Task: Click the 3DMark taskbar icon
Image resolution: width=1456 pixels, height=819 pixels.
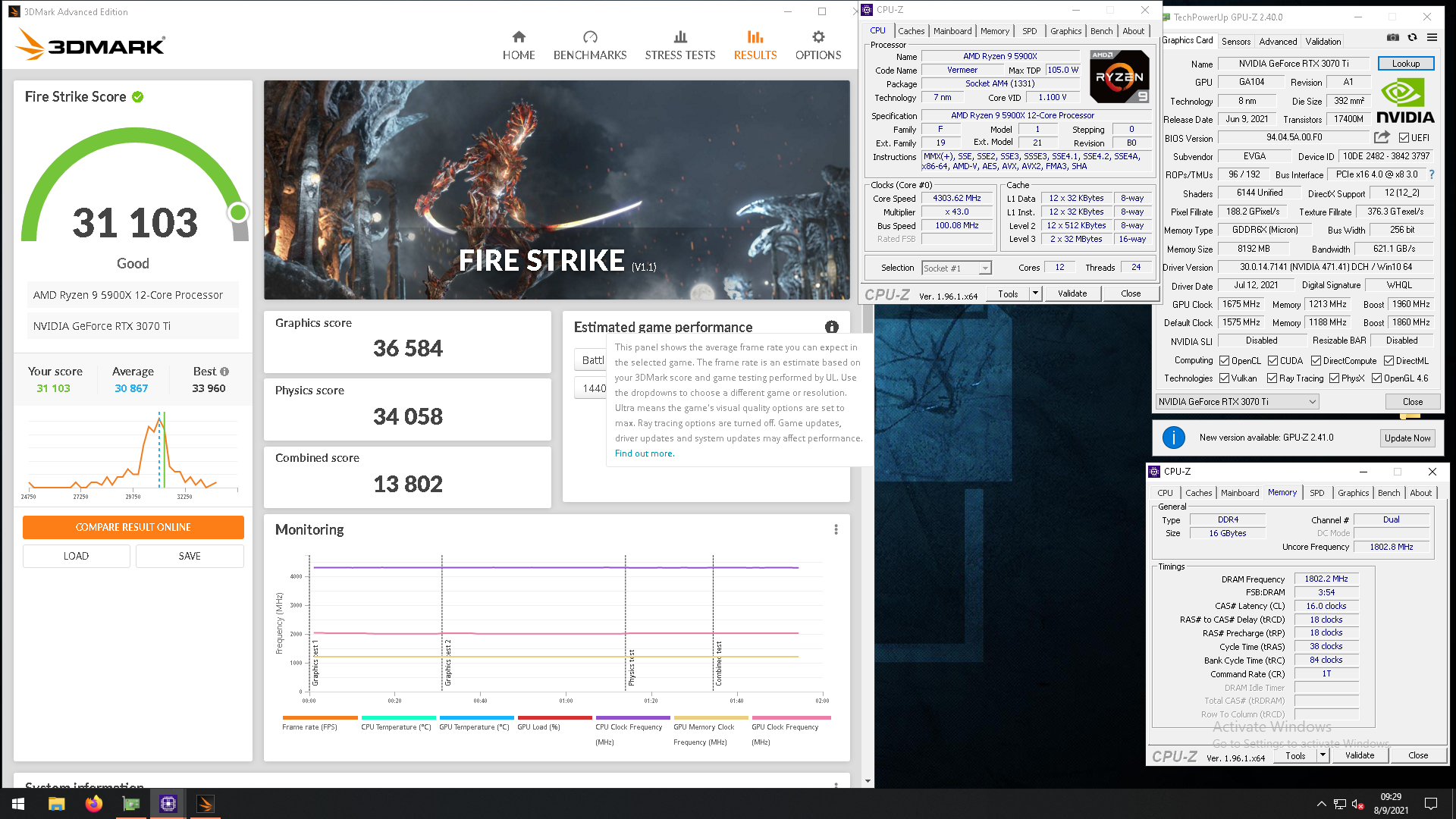Action: (x=205, y=804)
